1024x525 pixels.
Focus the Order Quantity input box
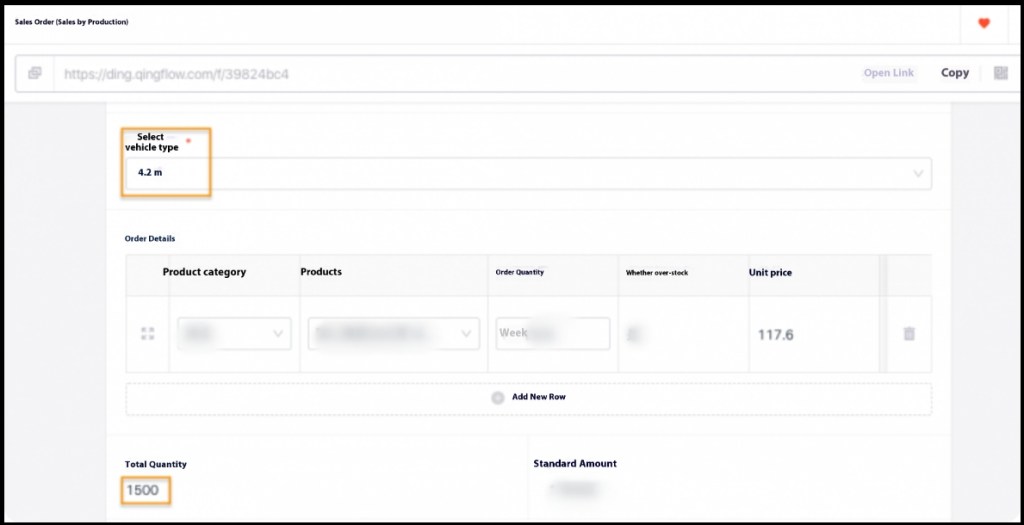552,334
